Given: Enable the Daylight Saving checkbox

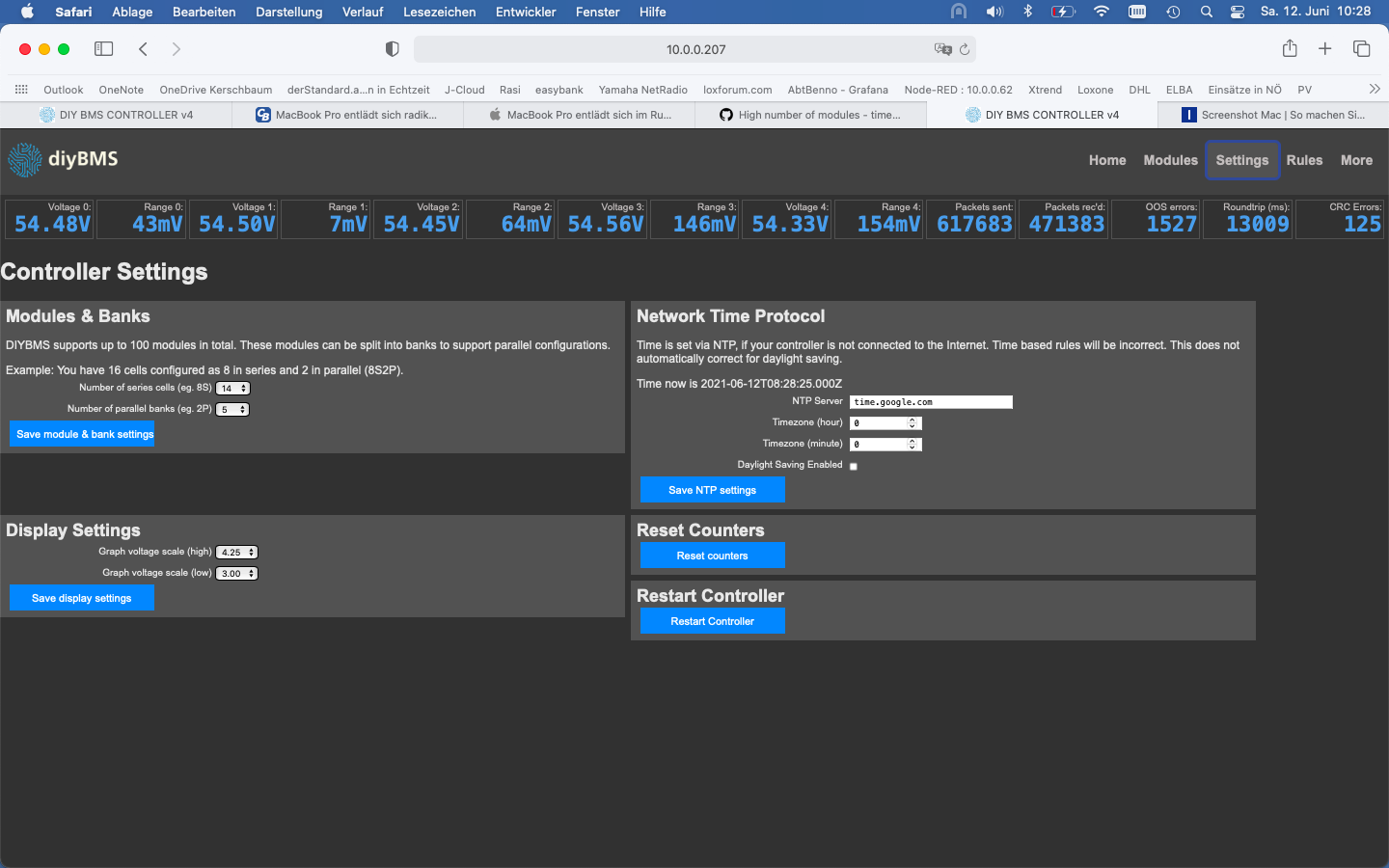Looking at the screenshot, I should [854, 466].
